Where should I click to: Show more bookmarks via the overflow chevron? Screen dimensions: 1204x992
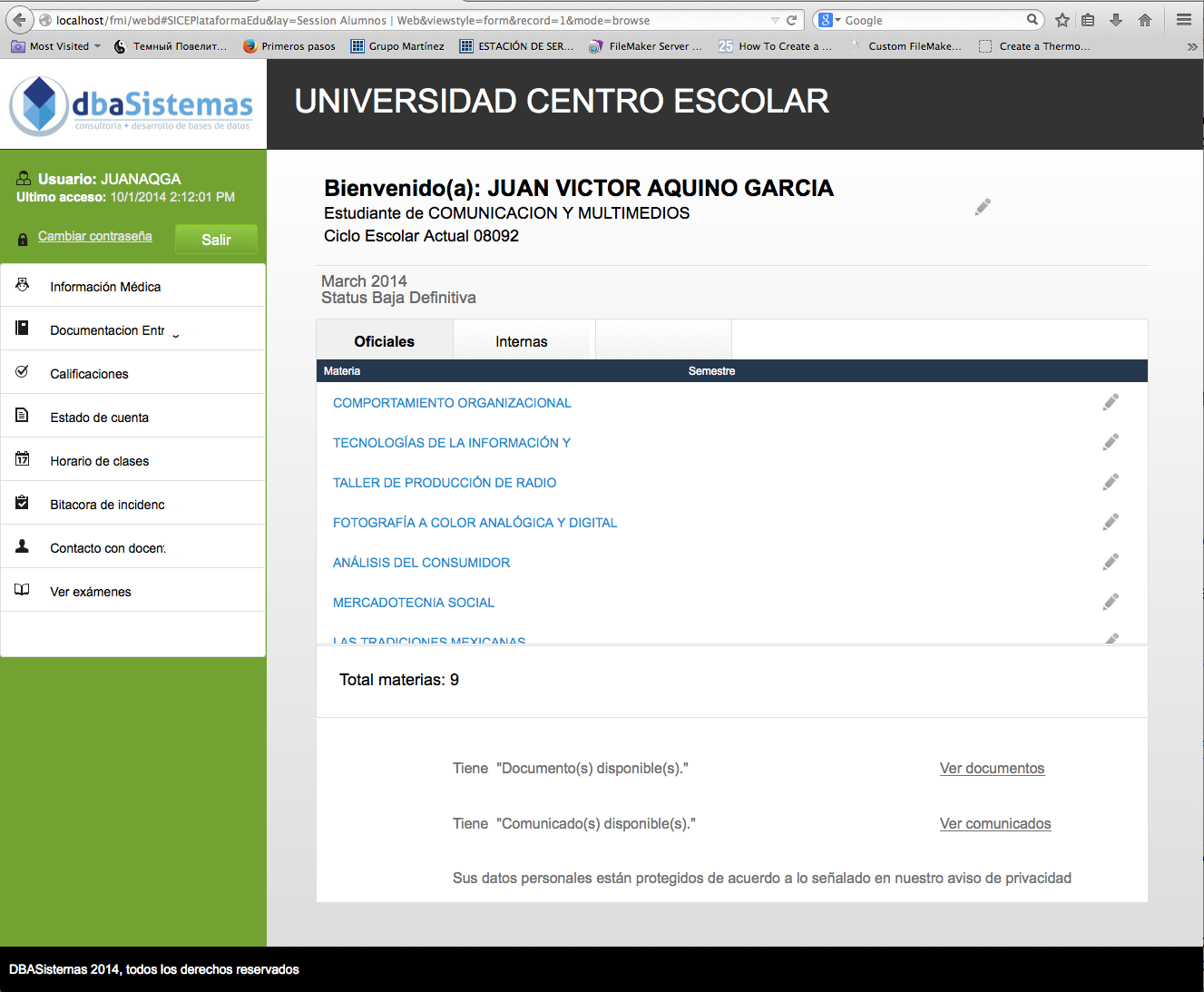(1191, 46)
